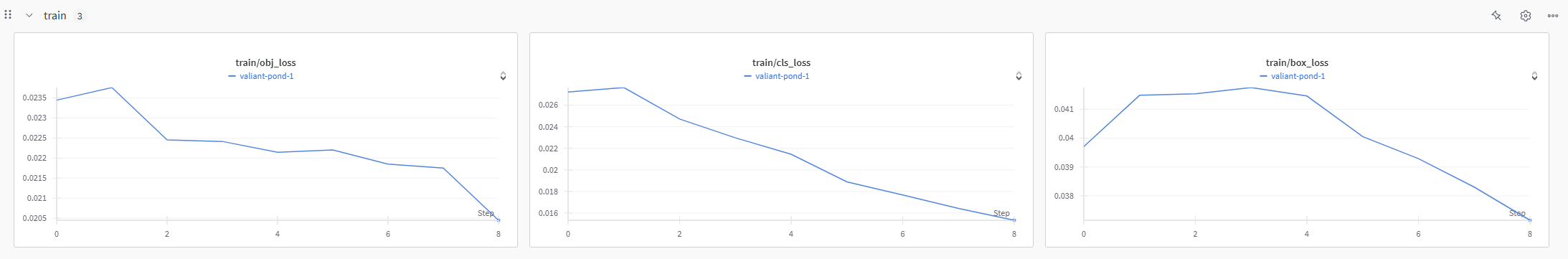
Task: Click cls_loss legend pager arrows
Action: tap(1019, 76)
